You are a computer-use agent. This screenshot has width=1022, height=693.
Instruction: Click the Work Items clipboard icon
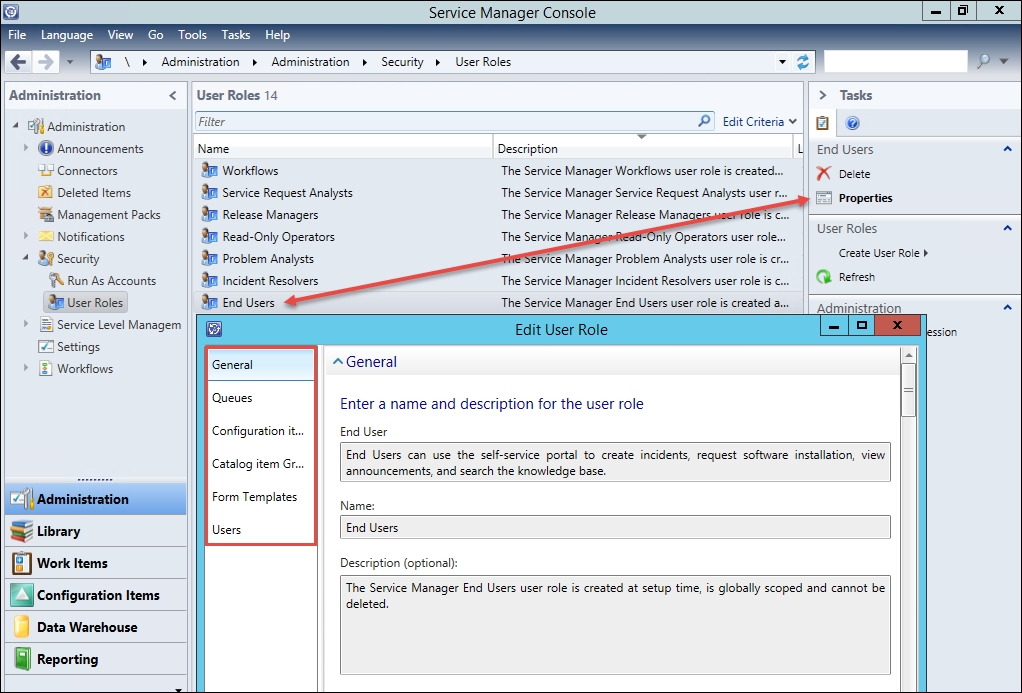click(22, 563)
